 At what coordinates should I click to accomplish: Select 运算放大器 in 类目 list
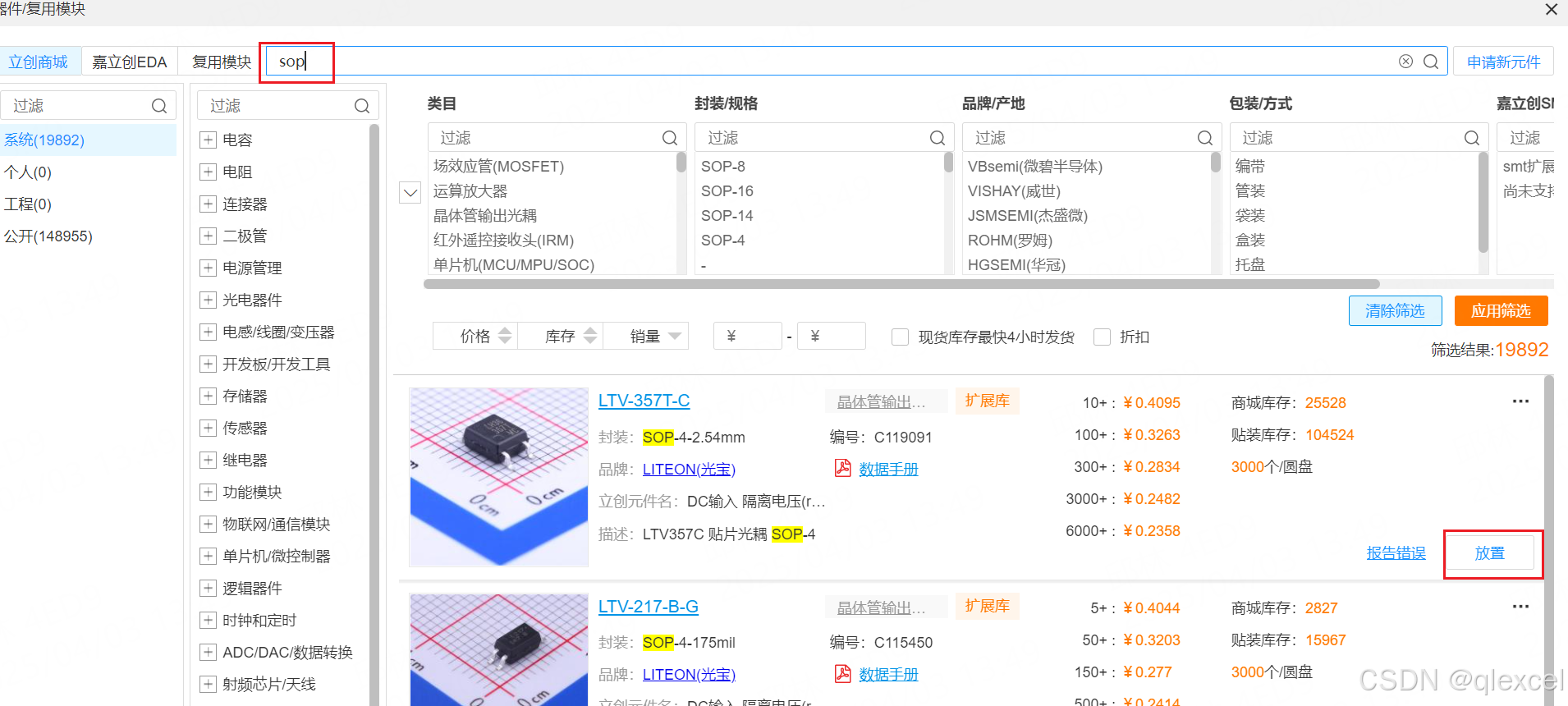(470, 190)
